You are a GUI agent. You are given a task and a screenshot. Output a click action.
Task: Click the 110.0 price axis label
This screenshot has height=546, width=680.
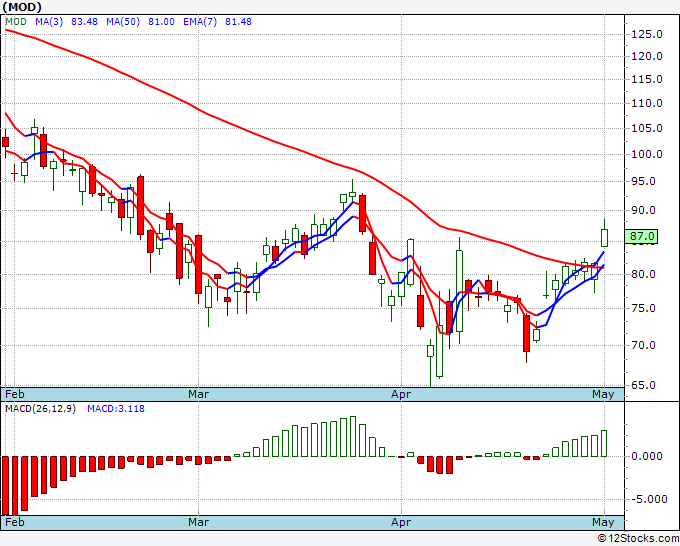click(647, 103)
